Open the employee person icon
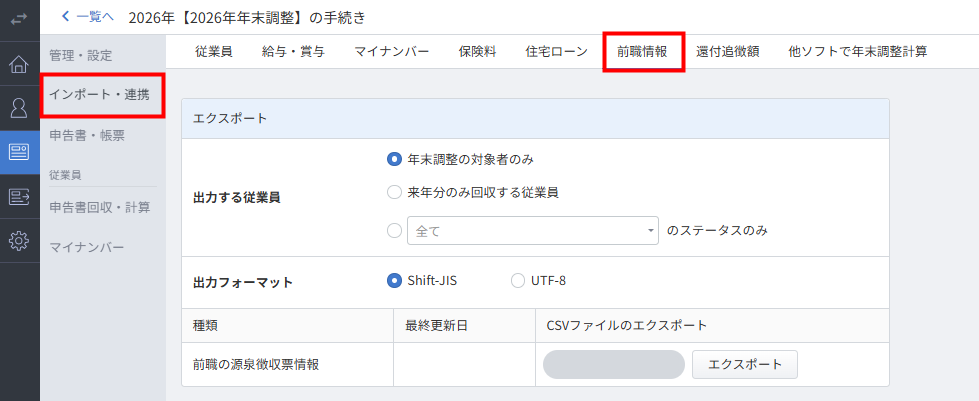Image resolution: width=979 pixels, height=401 pixels. pos(19,108)
